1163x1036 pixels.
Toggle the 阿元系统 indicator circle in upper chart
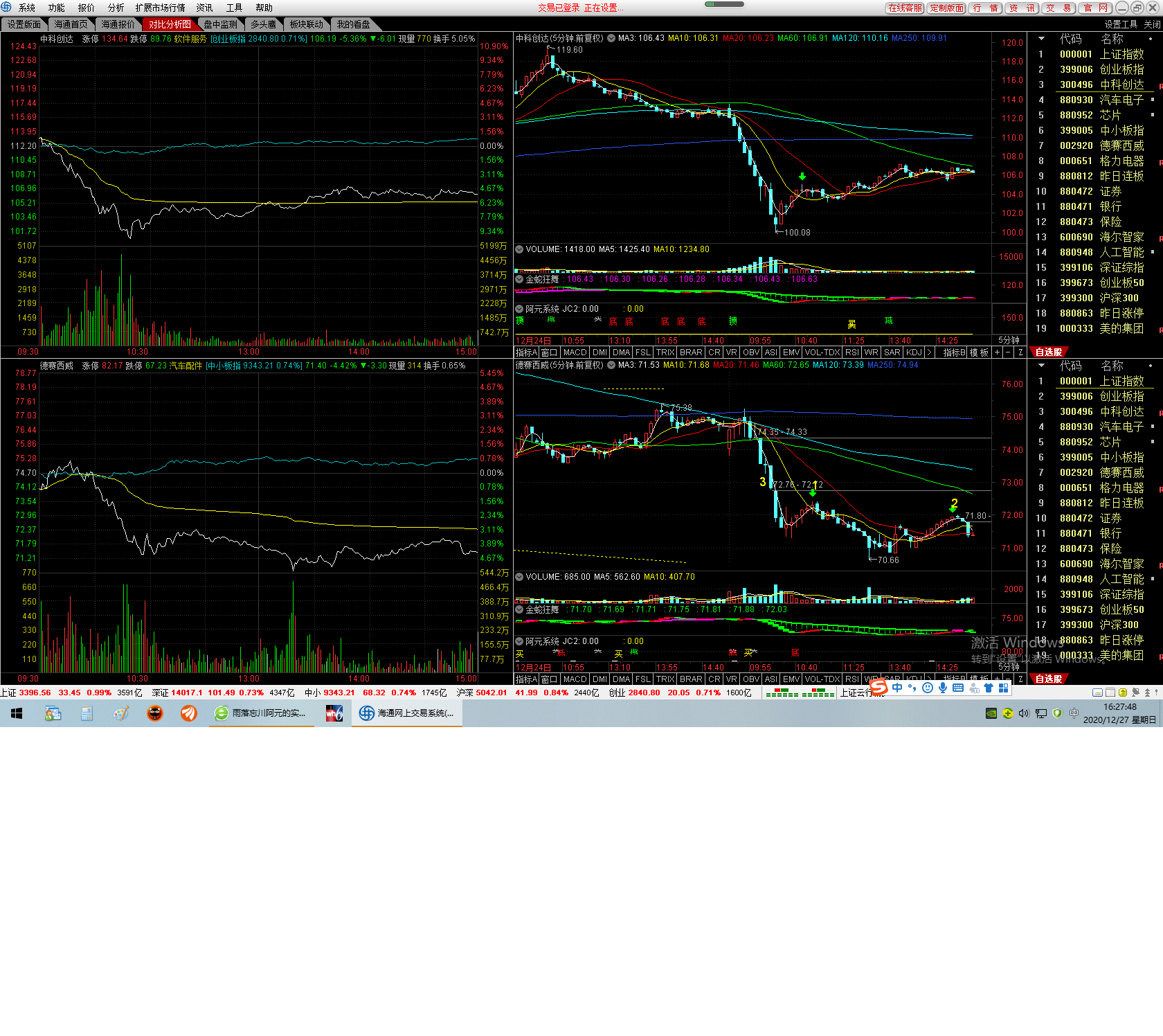[x=519, y=309]
